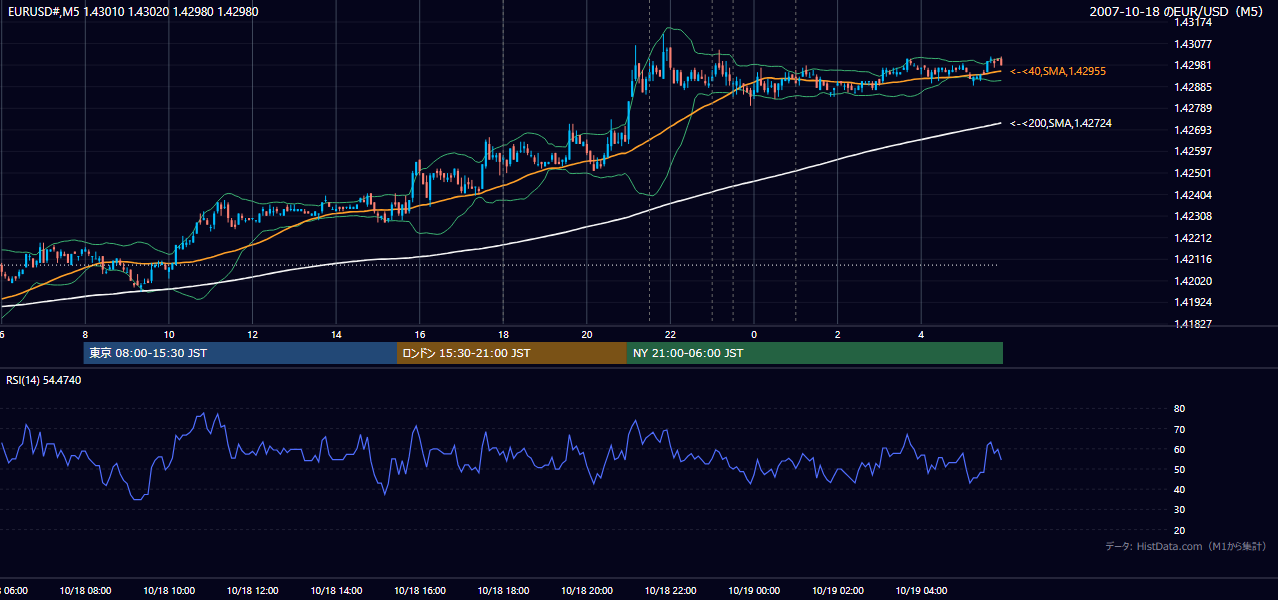This screenshot has width=1278, height=600.
Task: Click hour marker 16 under the price chart
Action: pyautogui.click(x=420, y=335)
